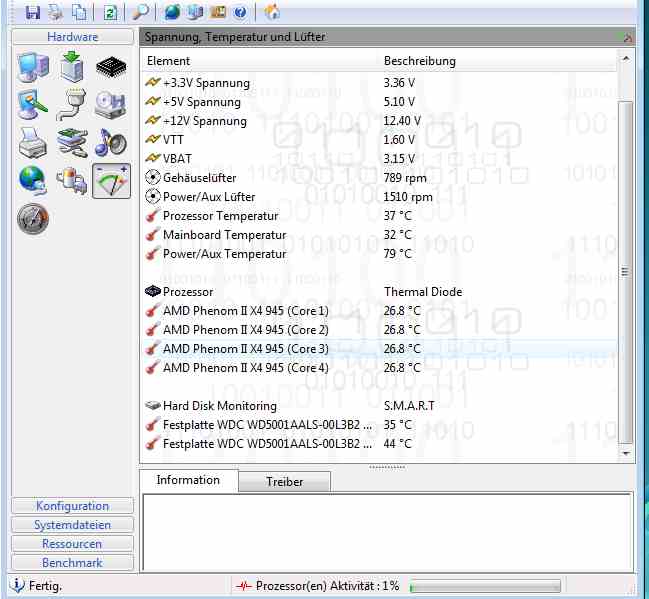The height and width of the screenshot is (599, 649).
Task: Select the +5V Spannung row
Action: [379, 102]
